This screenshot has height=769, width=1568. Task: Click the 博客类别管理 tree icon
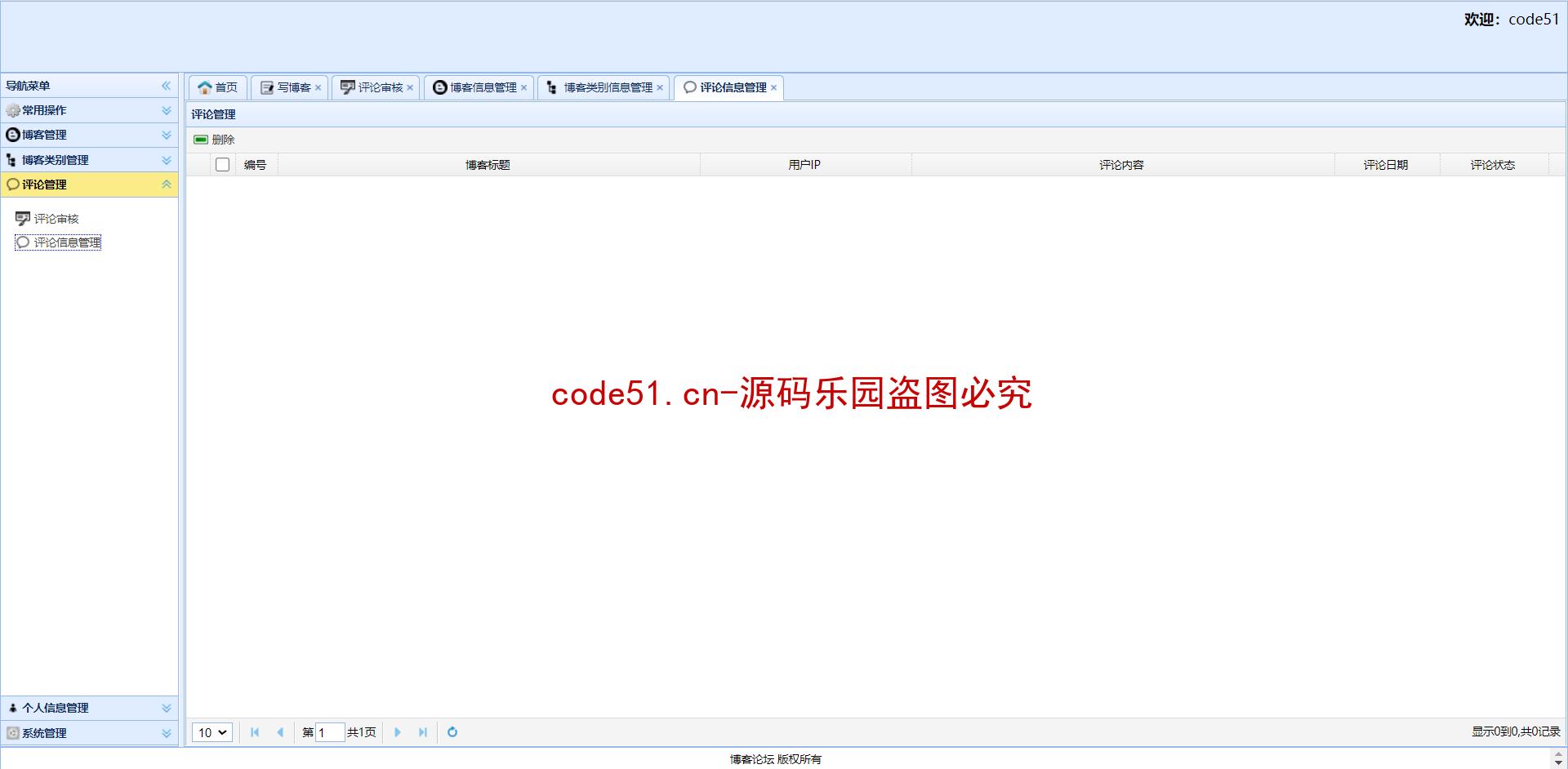click(11, 160)
